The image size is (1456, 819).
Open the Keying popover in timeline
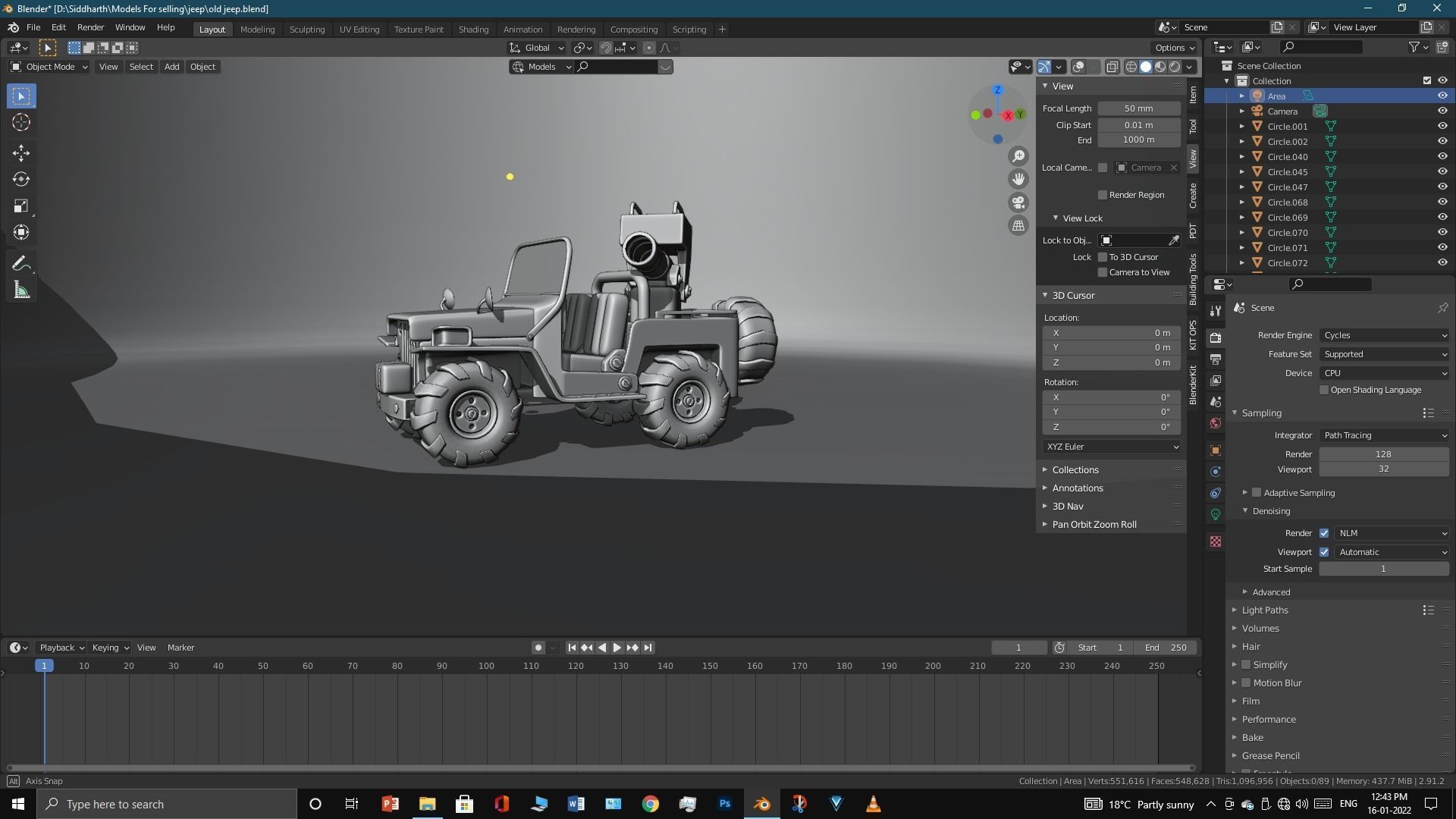click(x=110, y=648)
